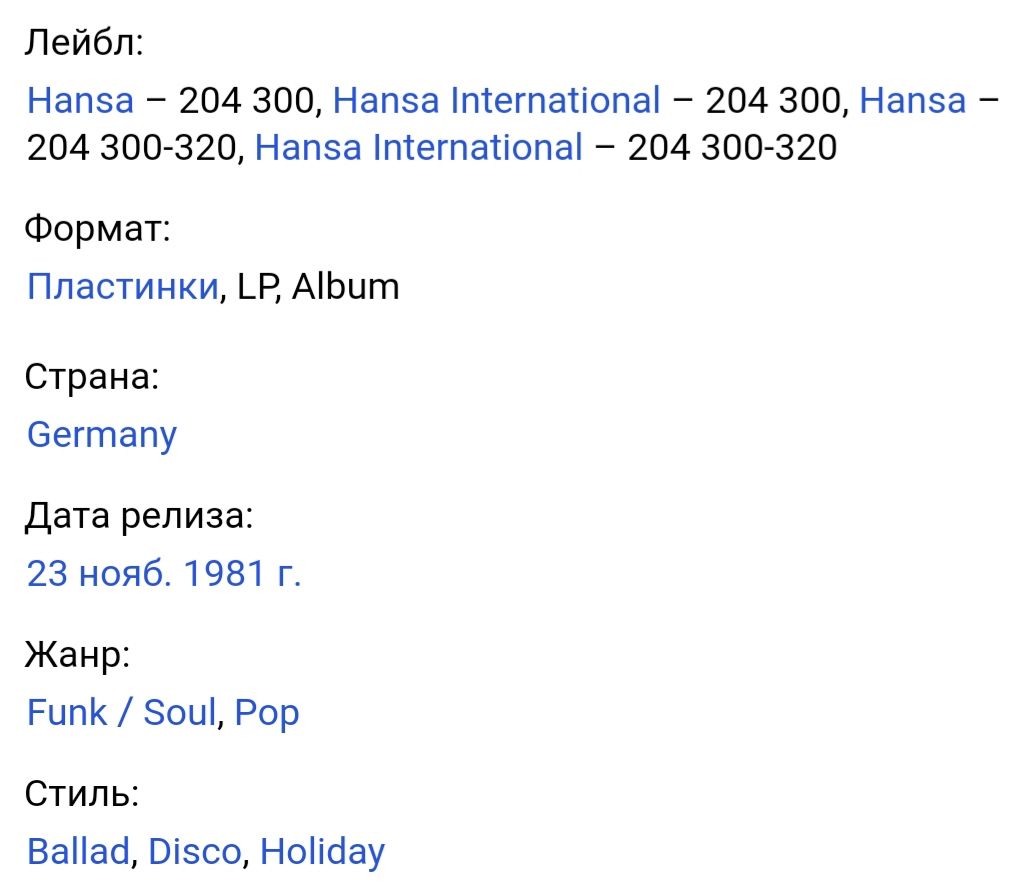This screenshot has width=1022, height=895.
Task: Open the 23 нояб. 1981 г. release date link
Action: coord(164,574)
